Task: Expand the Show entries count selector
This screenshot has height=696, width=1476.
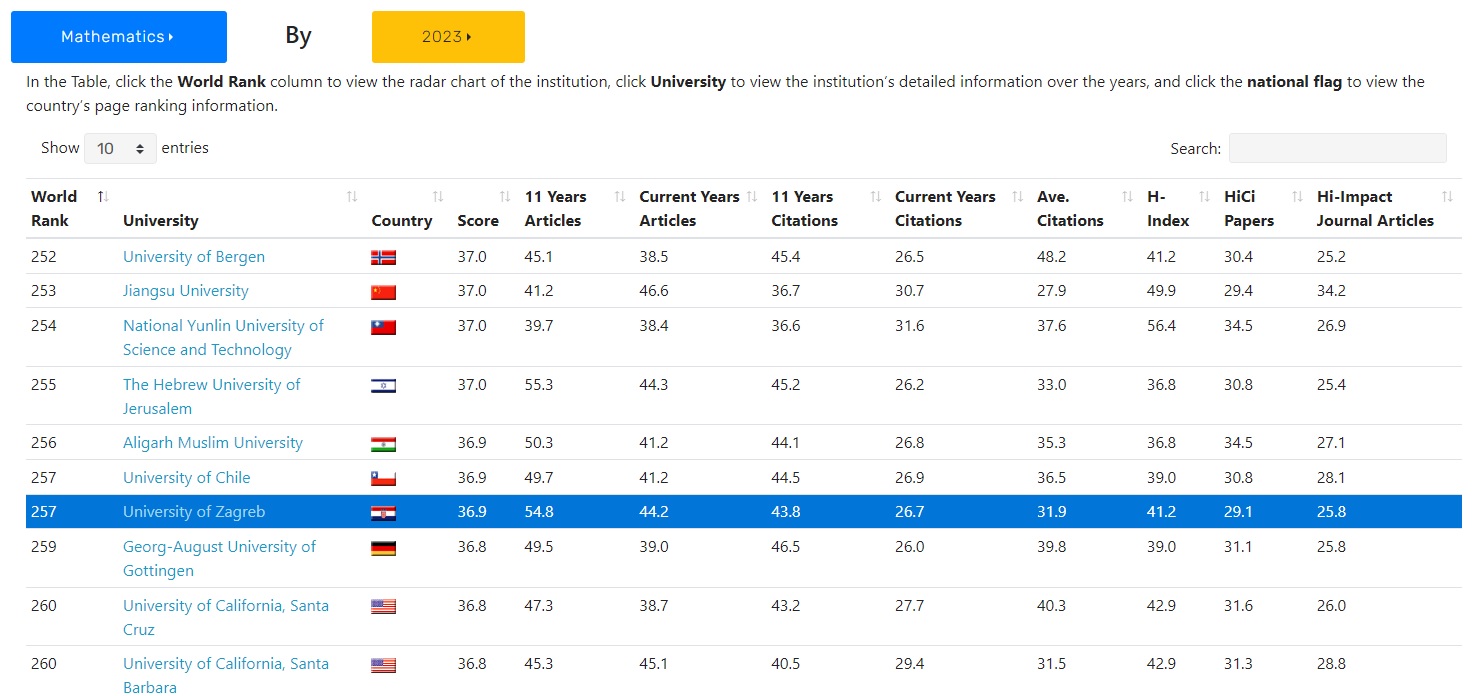Action: pos(120,148)
